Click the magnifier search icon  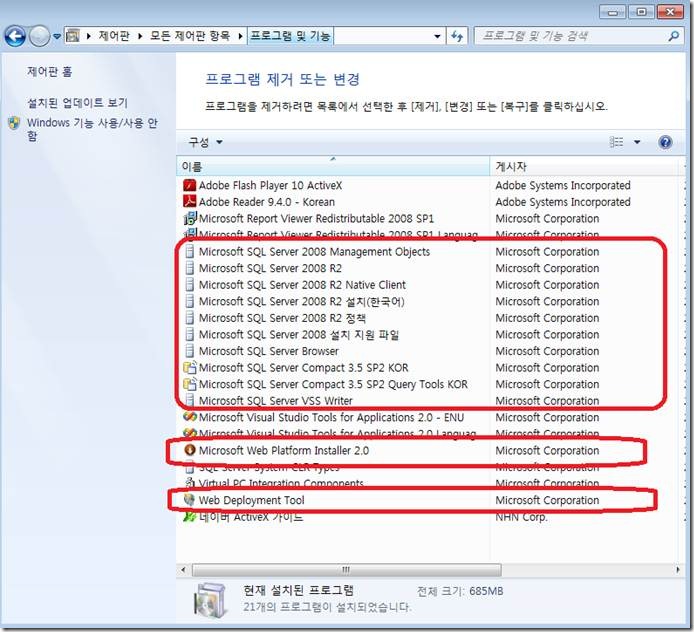click(x=673, y=36)
